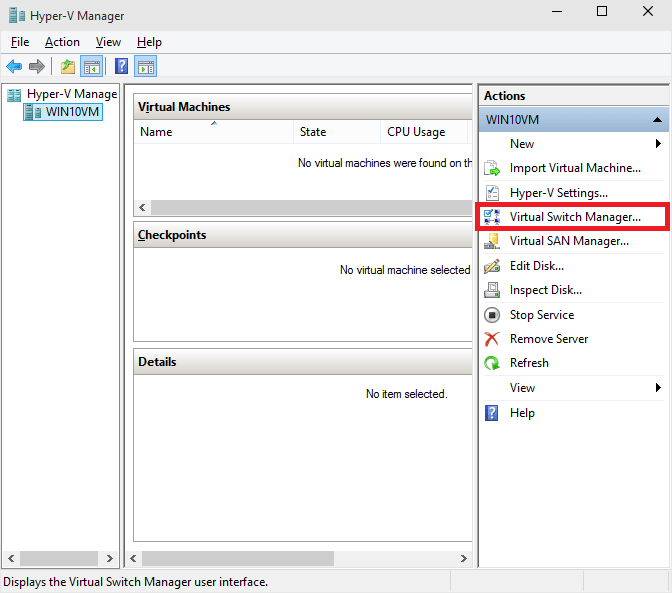
Task: Expand the View submenu arrow in Actions
Action: tap(658, 388)
